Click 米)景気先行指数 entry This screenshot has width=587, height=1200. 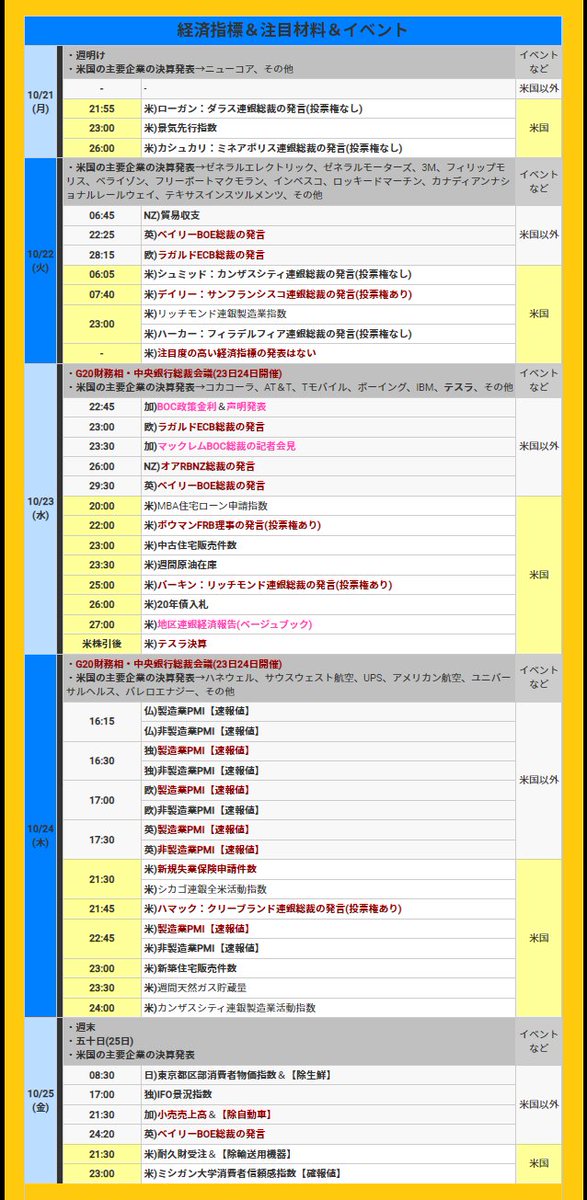(328, 128)
